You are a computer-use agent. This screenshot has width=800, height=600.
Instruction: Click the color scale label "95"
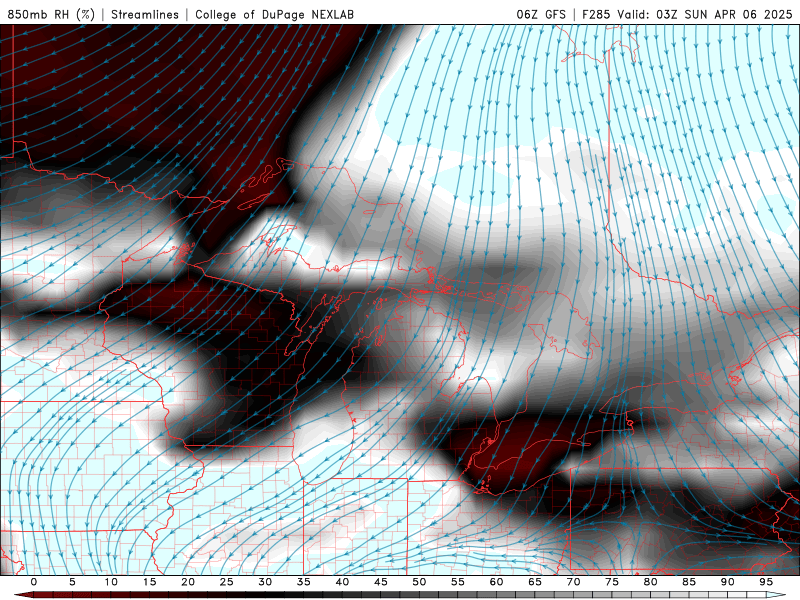pyautogui.click(x=766, y=582)
